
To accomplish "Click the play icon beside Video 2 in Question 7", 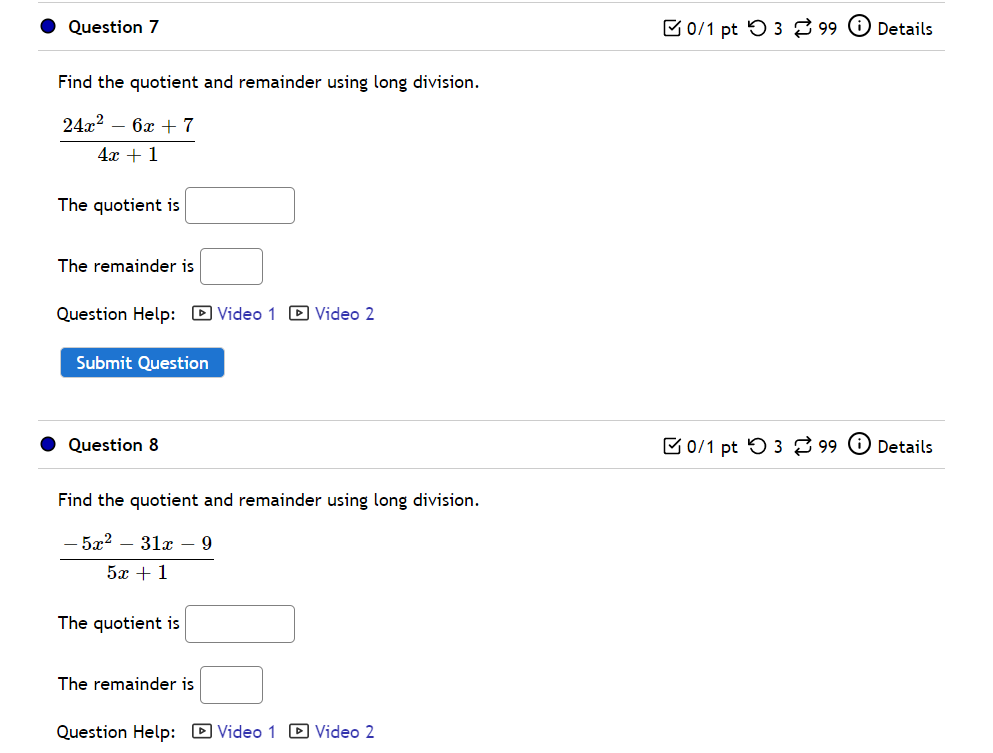I will pyautogui.click(x=299, y=313).
